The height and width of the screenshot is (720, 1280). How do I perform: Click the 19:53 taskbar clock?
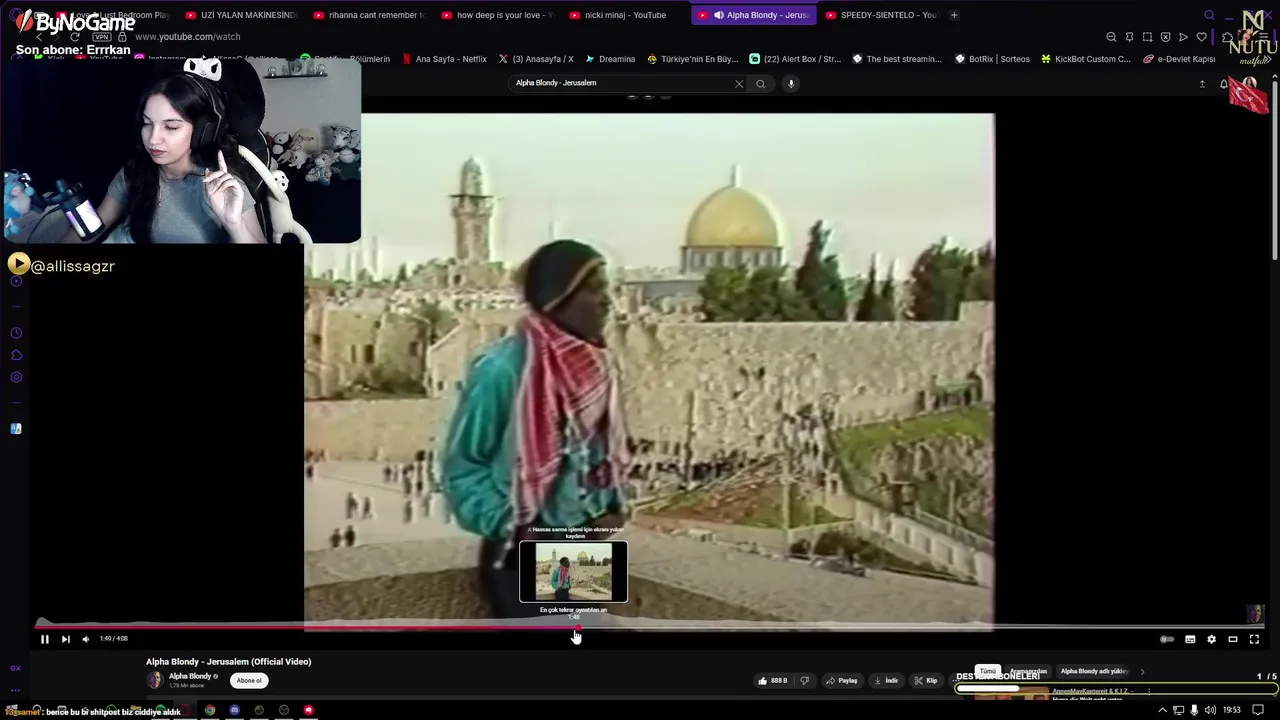[x=1231, y=710]
